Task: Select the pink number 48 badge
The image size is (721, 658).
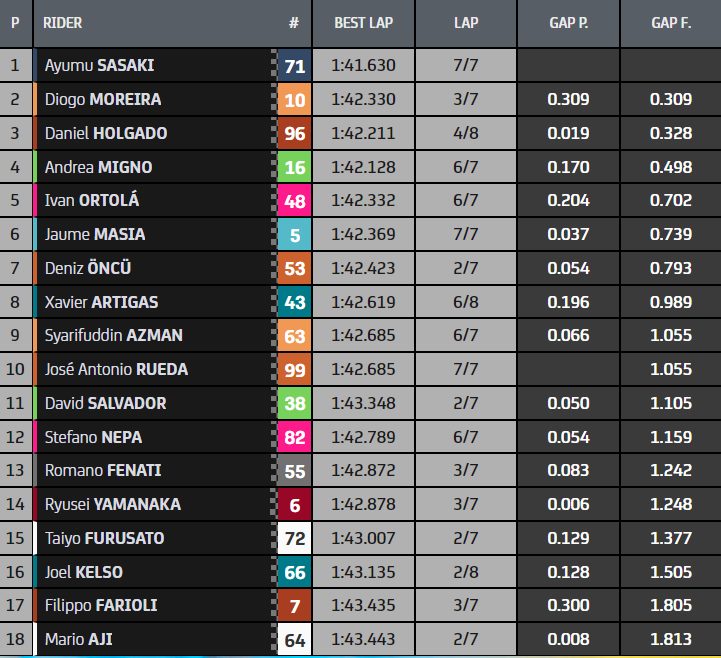Action: (294, 200)
